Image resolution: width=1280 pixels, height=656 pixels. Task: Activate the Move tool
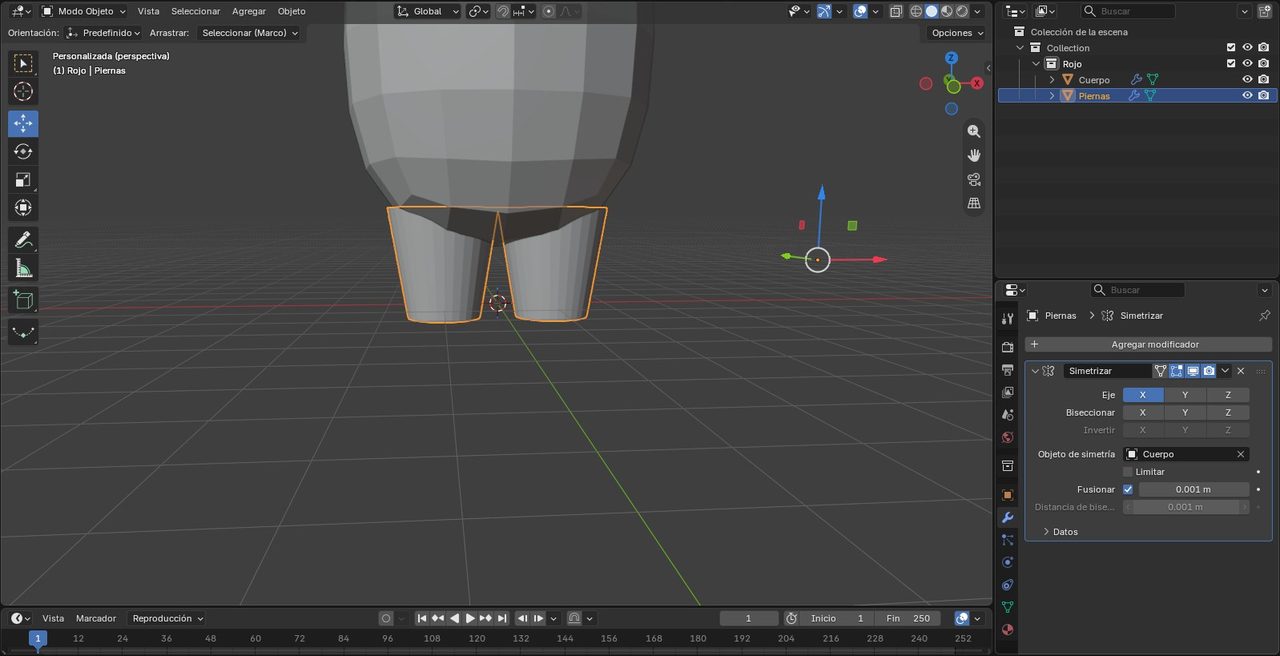pyautogui.click(x=23, y=124)
